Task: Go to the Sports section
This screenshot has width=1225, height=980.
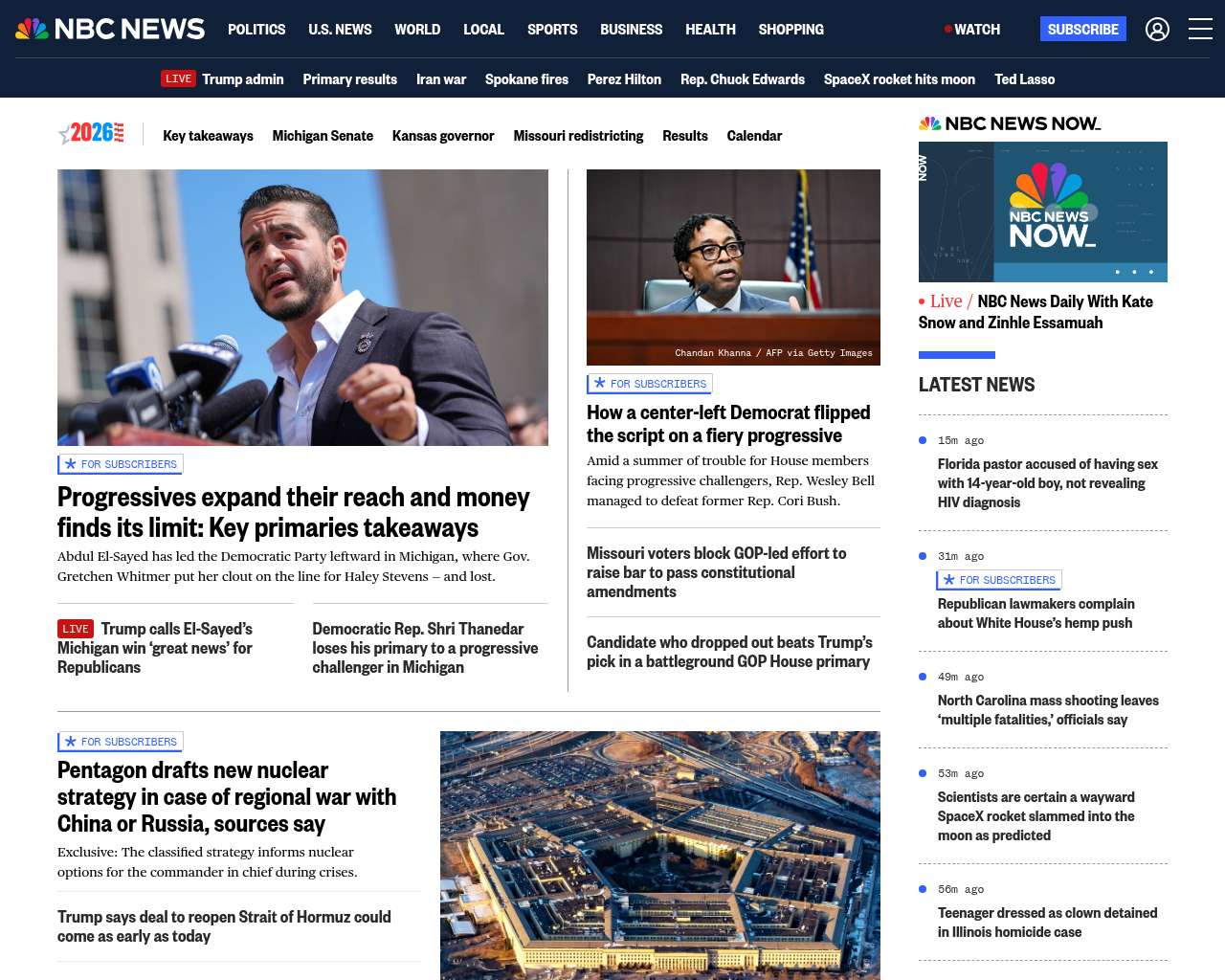Action: [552, 30]
